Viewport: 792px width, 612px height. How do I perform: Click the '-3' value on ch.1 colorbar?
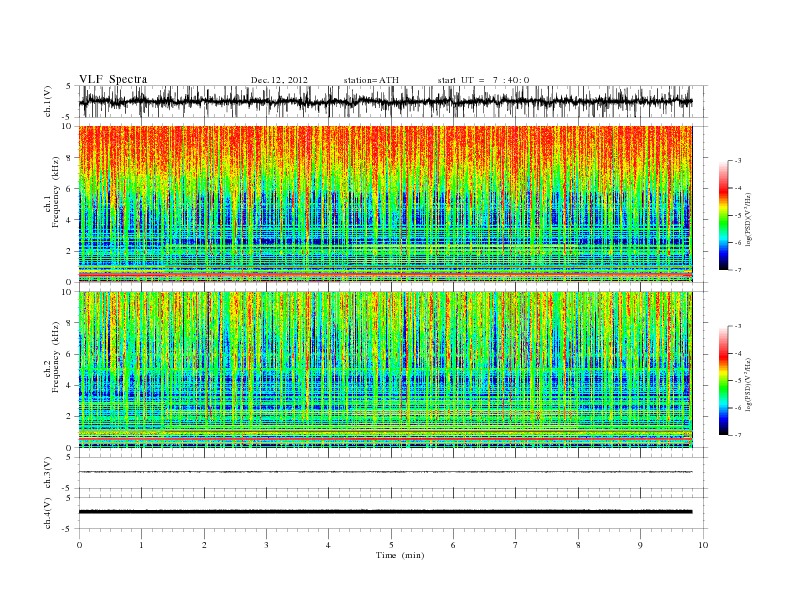(737, 161)
